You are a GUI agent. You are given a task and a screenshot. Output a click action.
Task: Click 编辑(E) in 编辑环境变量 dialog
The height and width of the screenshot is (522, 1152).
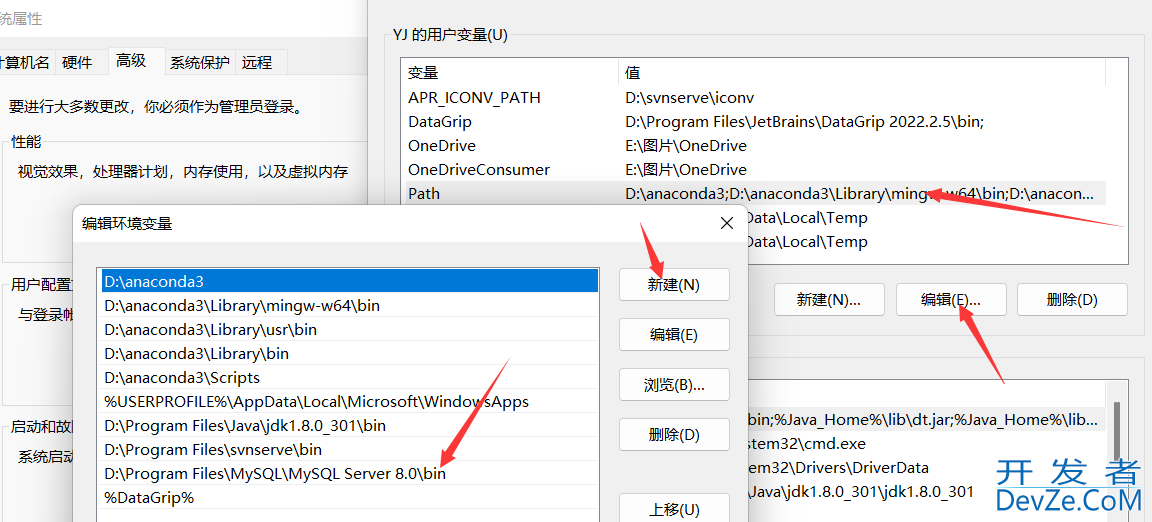click(x=674, y=335)
